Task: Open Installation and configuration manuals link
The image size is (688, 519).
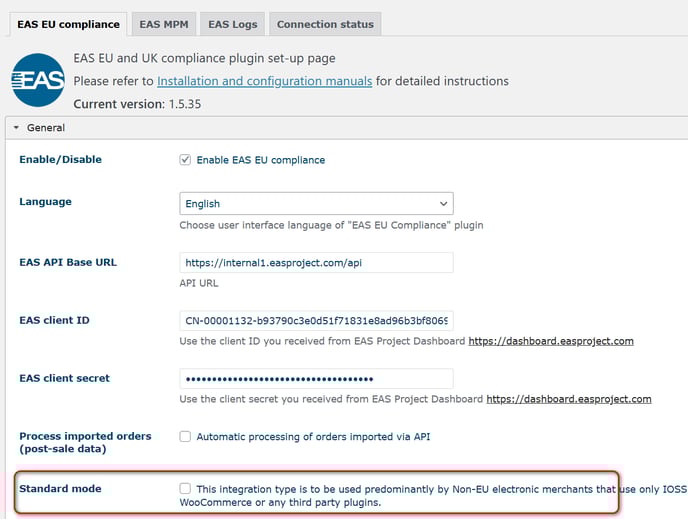Action: [265, 81]
